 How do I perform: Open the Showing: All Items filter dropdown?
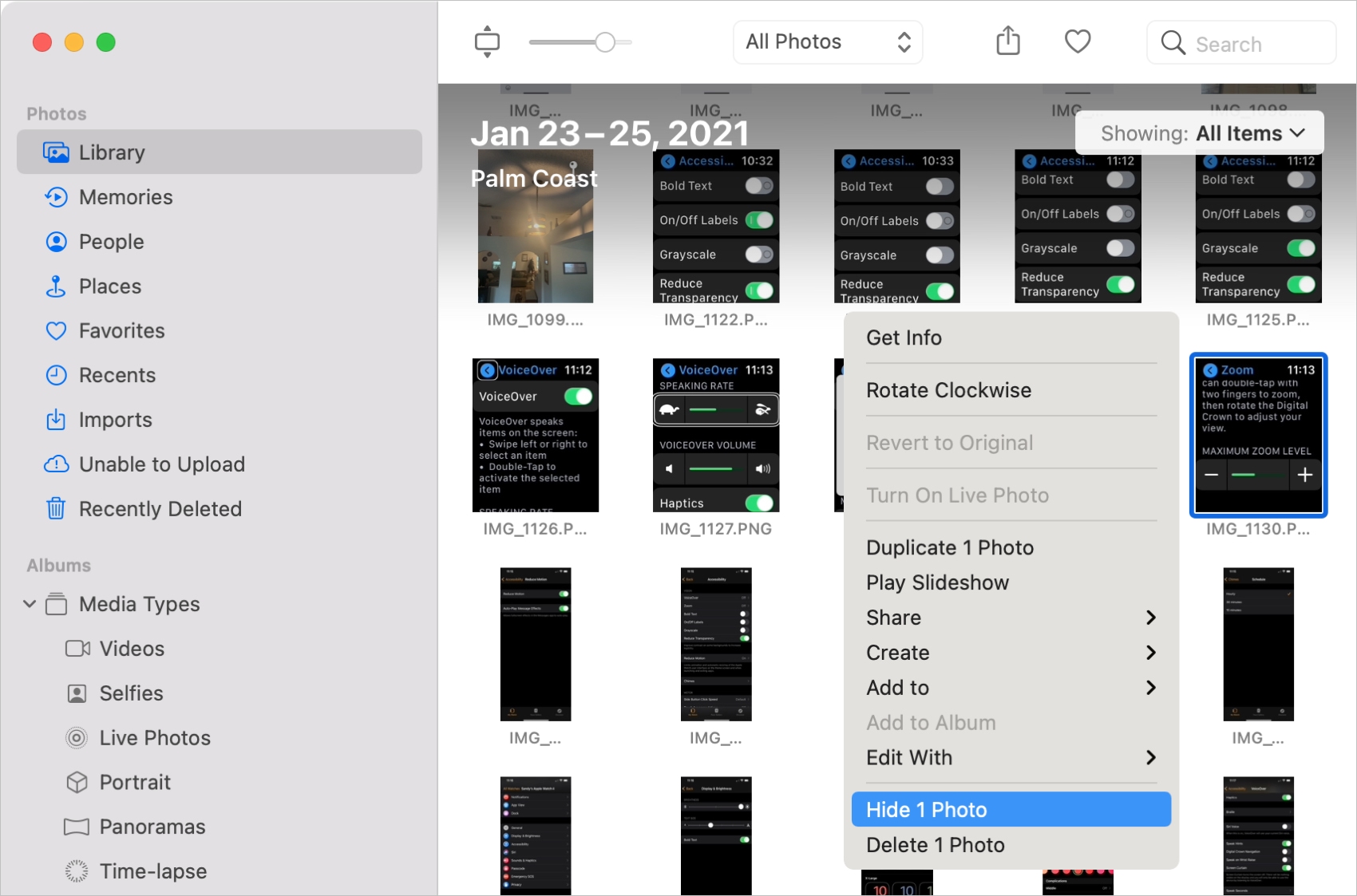click(1200, 133)
